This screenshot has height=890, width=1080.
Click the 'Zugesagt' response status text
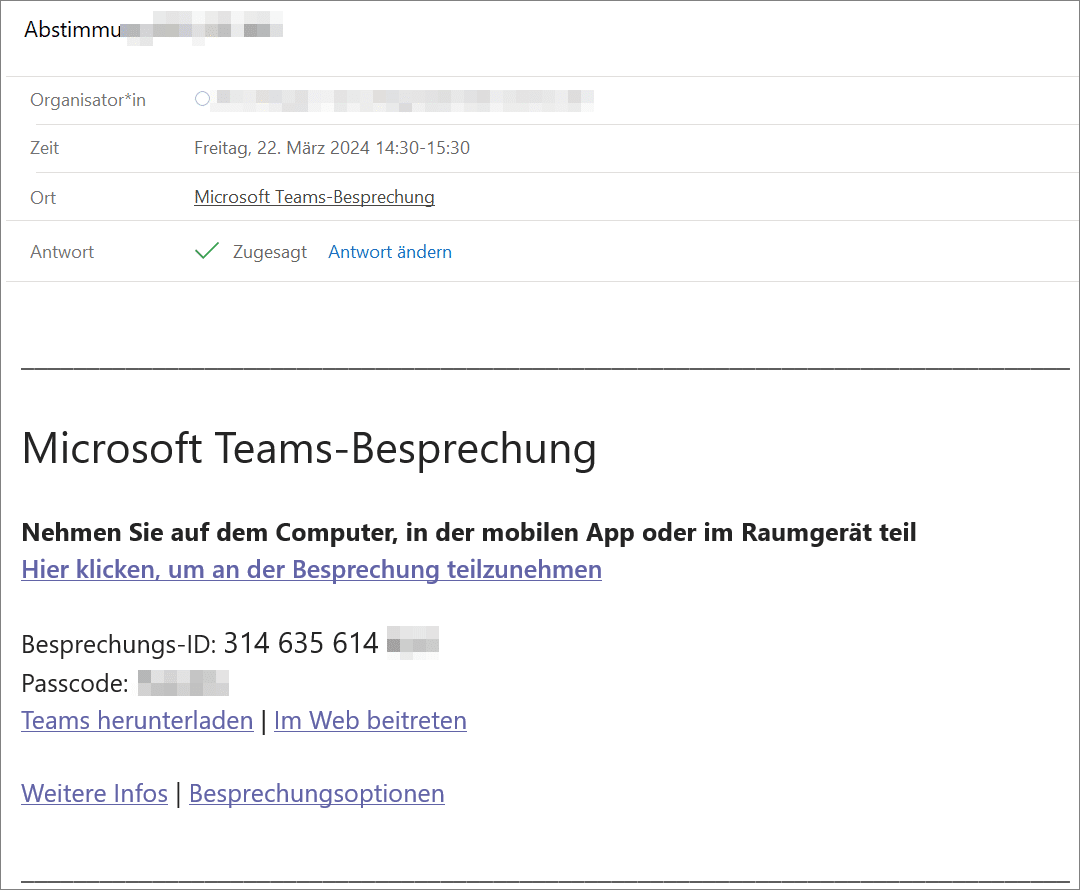(270, 252)
